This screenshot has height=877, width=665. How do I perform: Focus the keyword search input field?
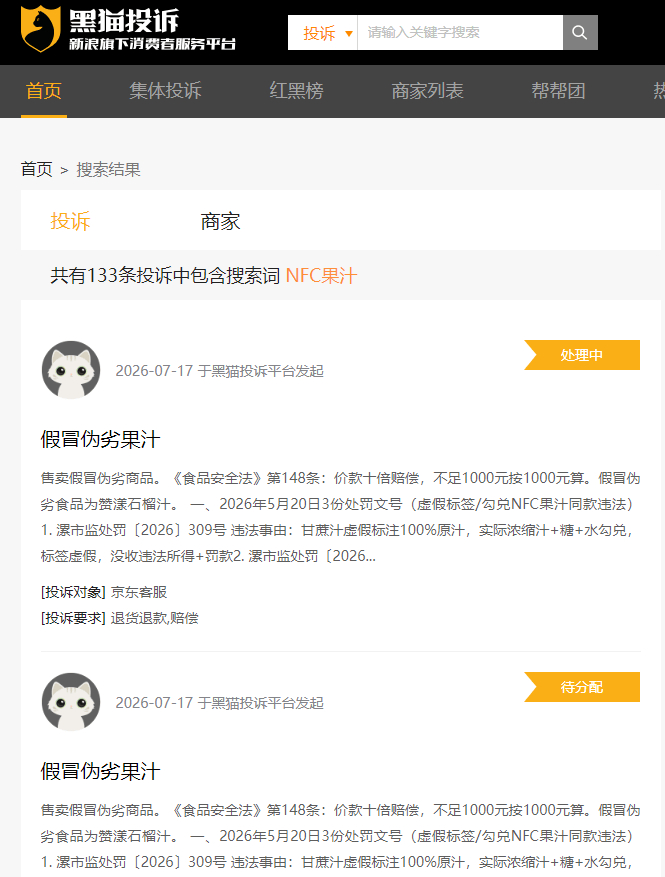[x=460, y=32]
